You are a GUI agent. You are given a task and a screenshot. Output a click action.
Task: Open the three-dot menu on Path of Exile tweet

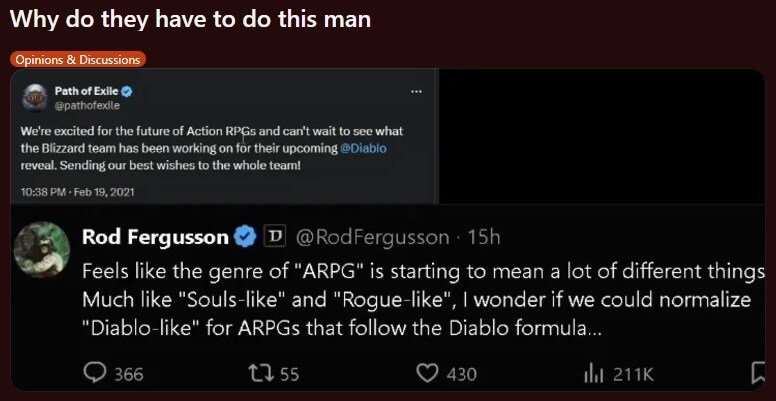[x=416, y=93]
